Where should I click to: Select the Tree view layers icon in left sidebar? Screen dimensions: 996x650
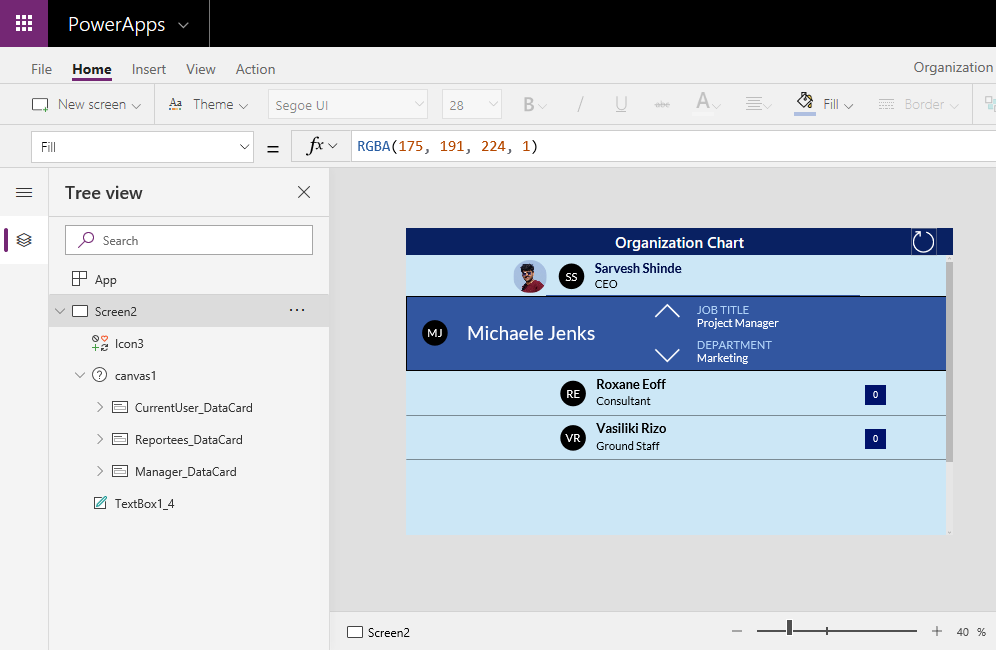click(23, 240)
